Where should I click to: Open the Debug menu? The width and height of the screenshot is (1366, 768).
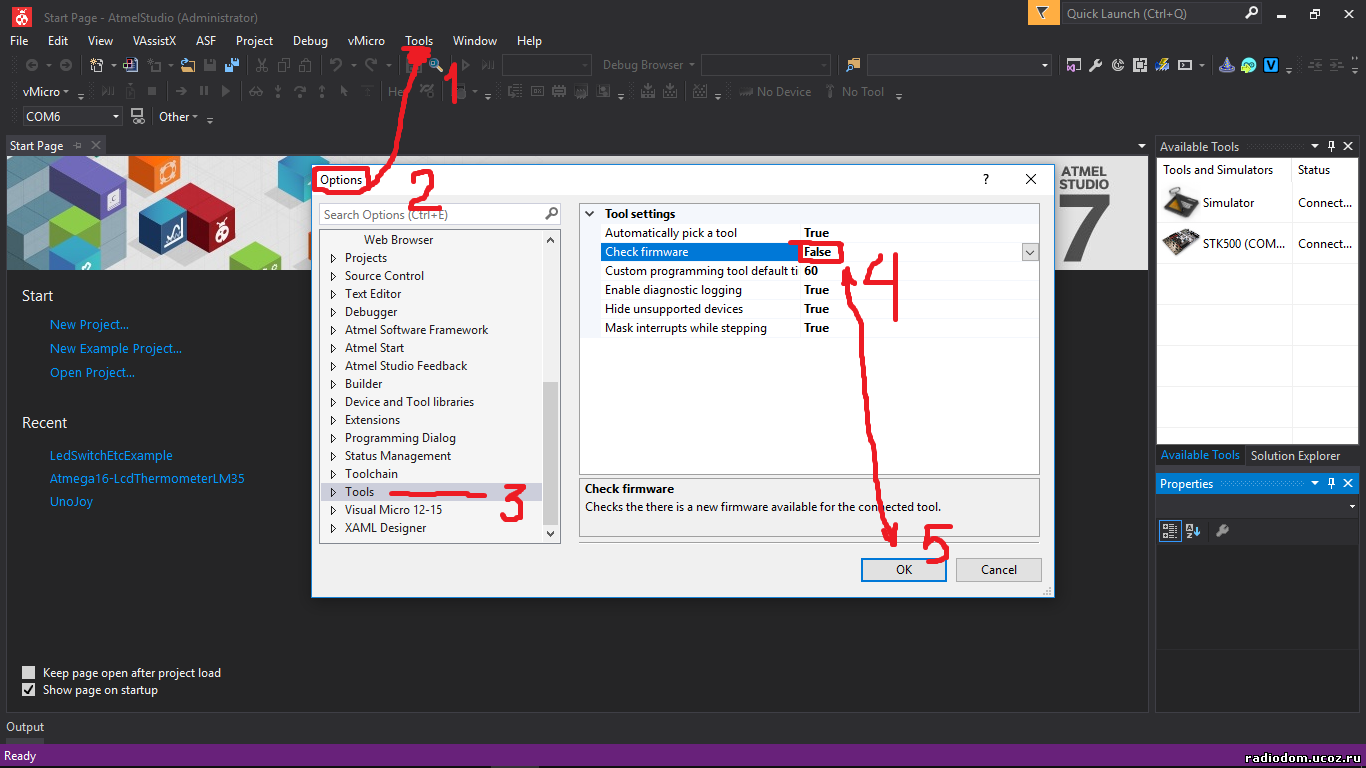[310, 41]
